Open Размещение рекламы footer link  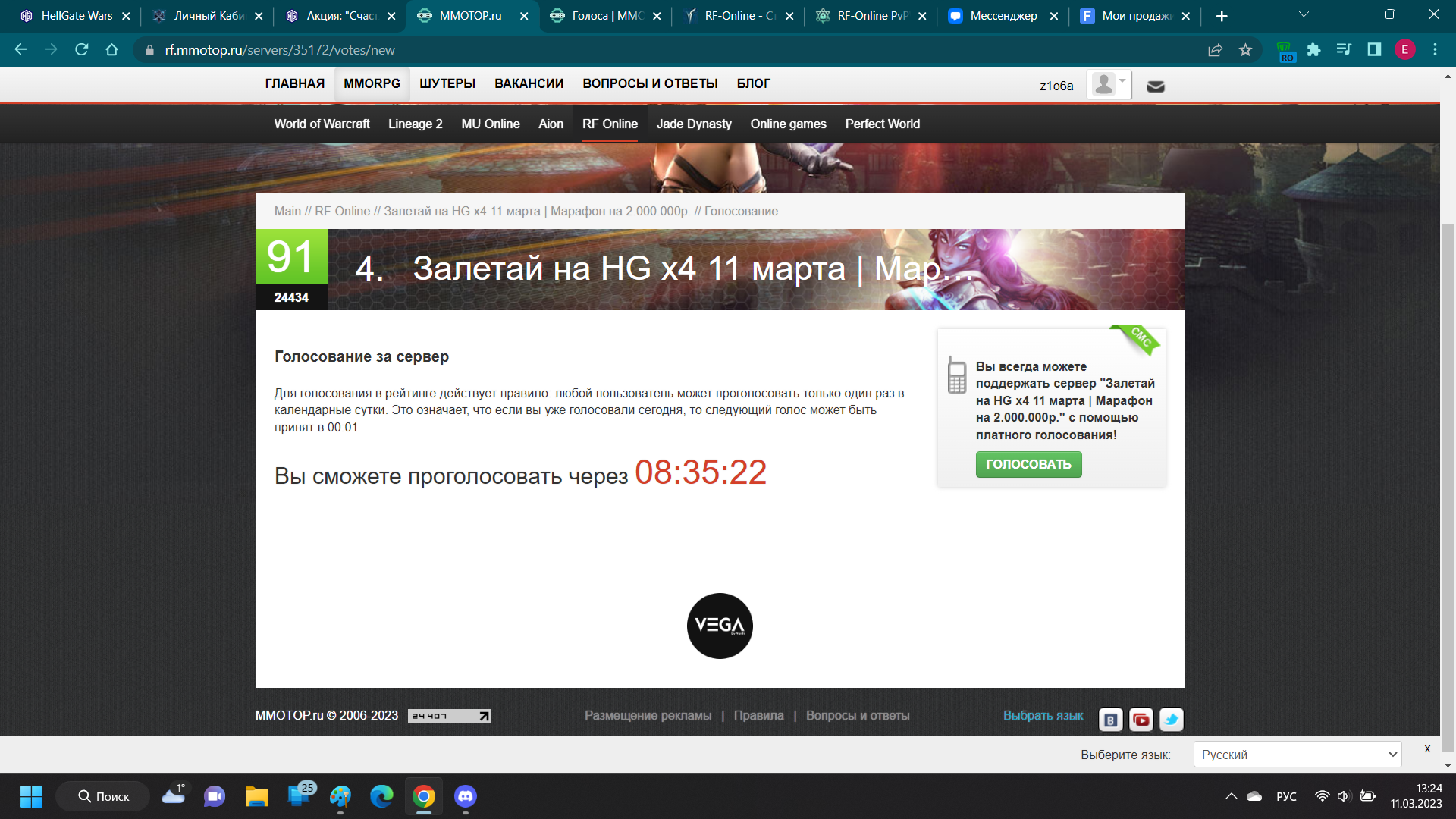click(648, 715)
